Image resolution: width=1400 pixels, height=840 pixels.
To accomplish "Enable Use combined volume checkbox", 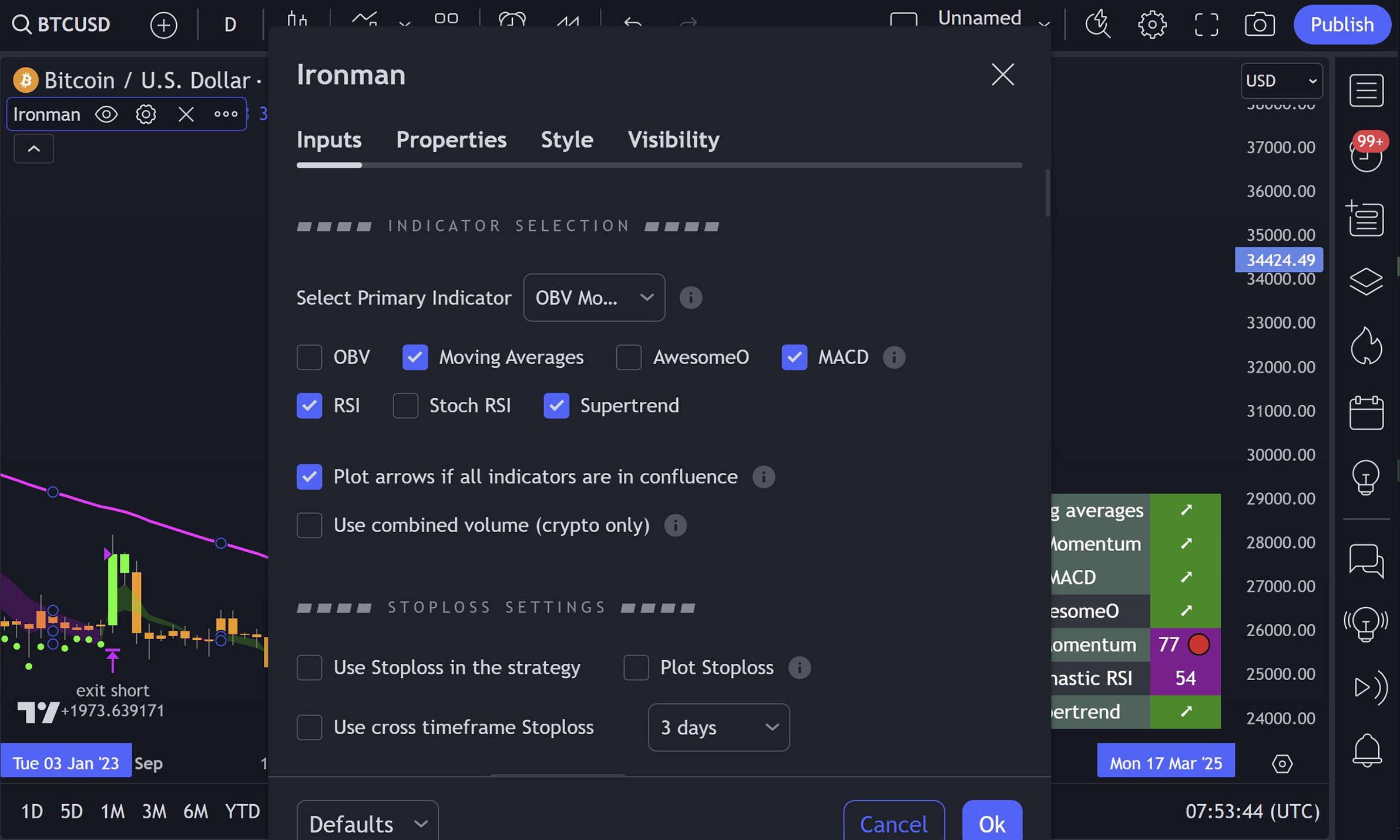I will tap(309, 525).
